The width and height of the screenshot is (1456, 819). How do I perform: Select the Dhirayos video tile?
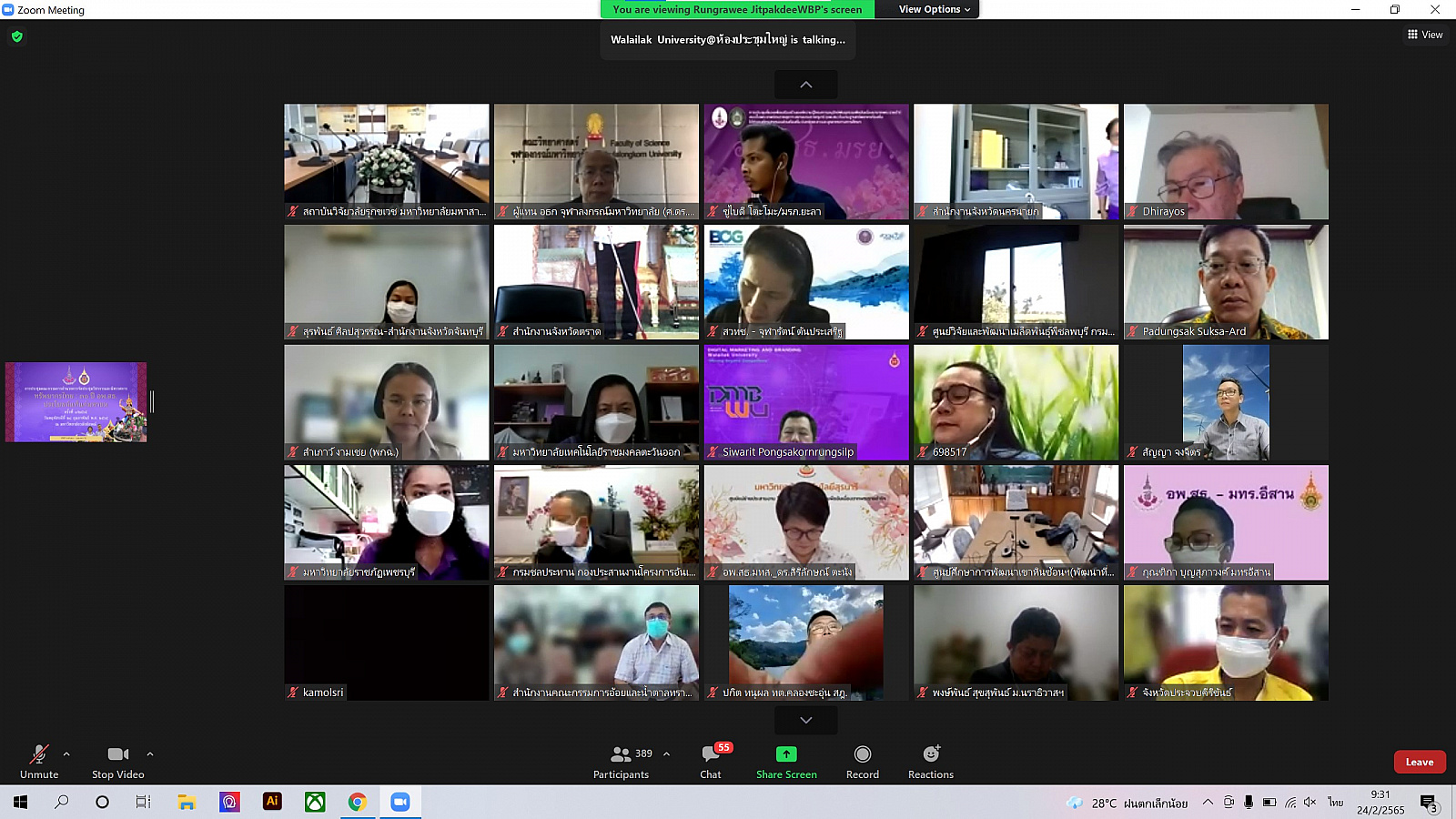point(1226,161)
